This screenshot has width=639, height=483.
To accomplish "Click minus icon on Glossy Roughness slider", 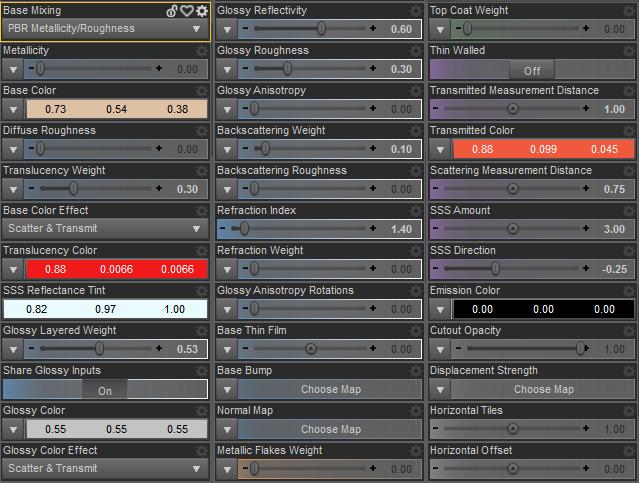I will coord(245,68).
